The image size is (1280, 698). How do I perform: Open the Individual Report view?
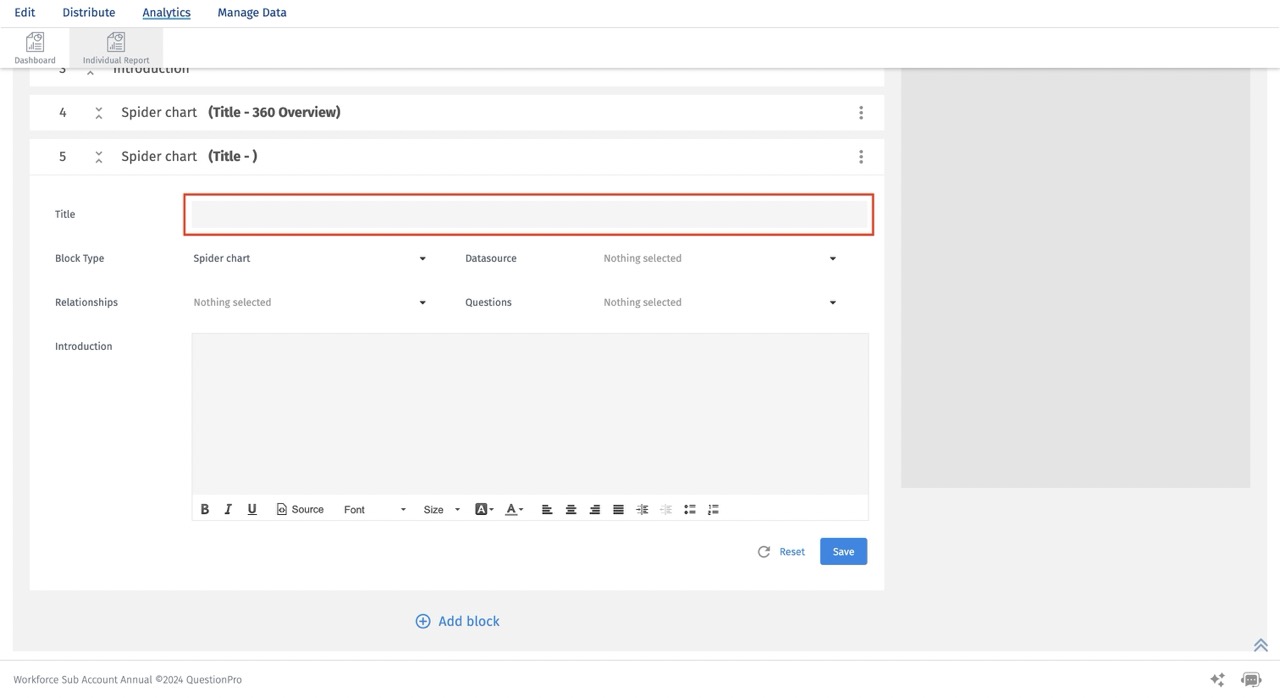coord(116,47)
